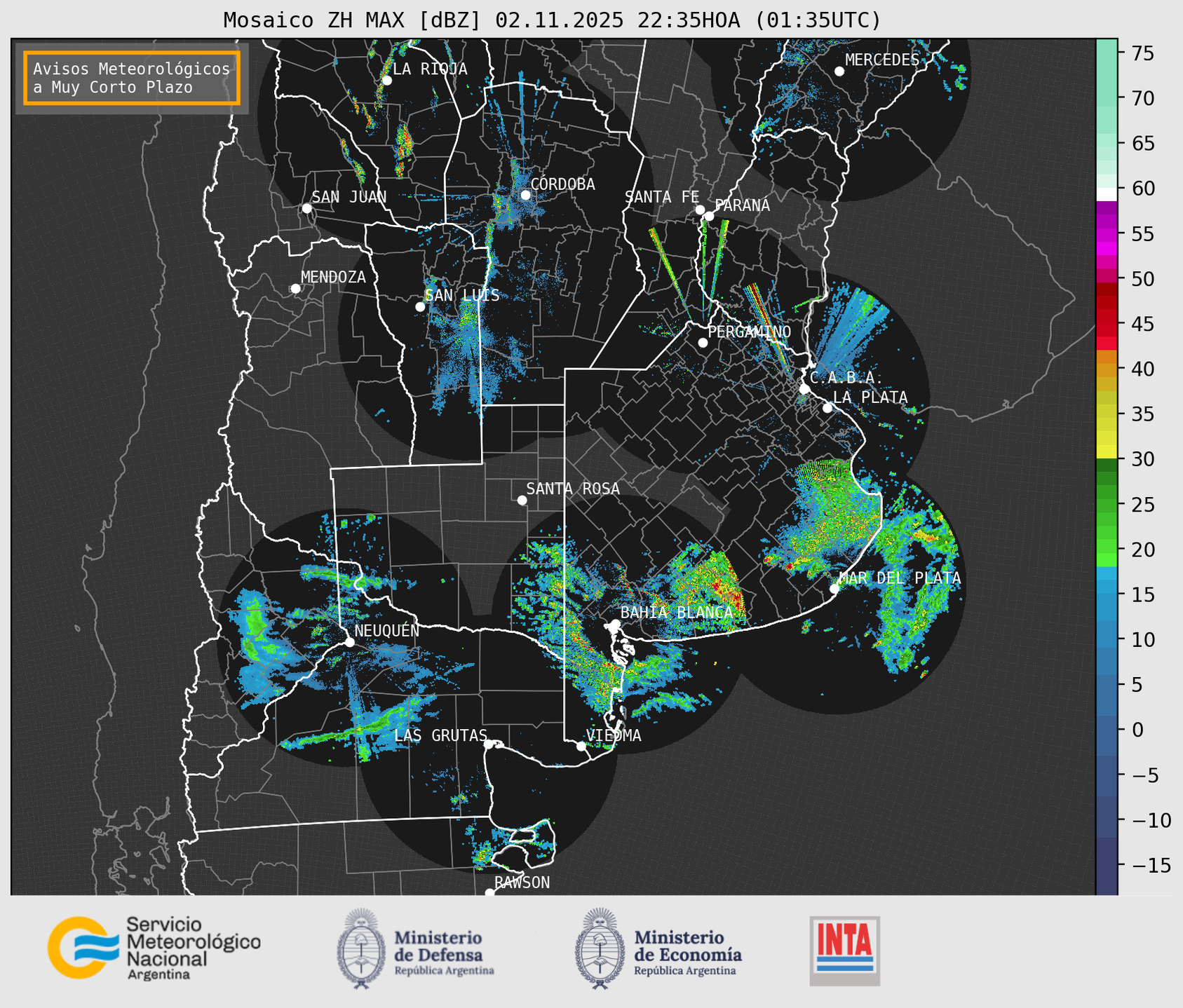The width and height of the screenshot is (1183, 1008).
Task: Select the Córdoba city marker dot
Action: (x=525, y=195)
